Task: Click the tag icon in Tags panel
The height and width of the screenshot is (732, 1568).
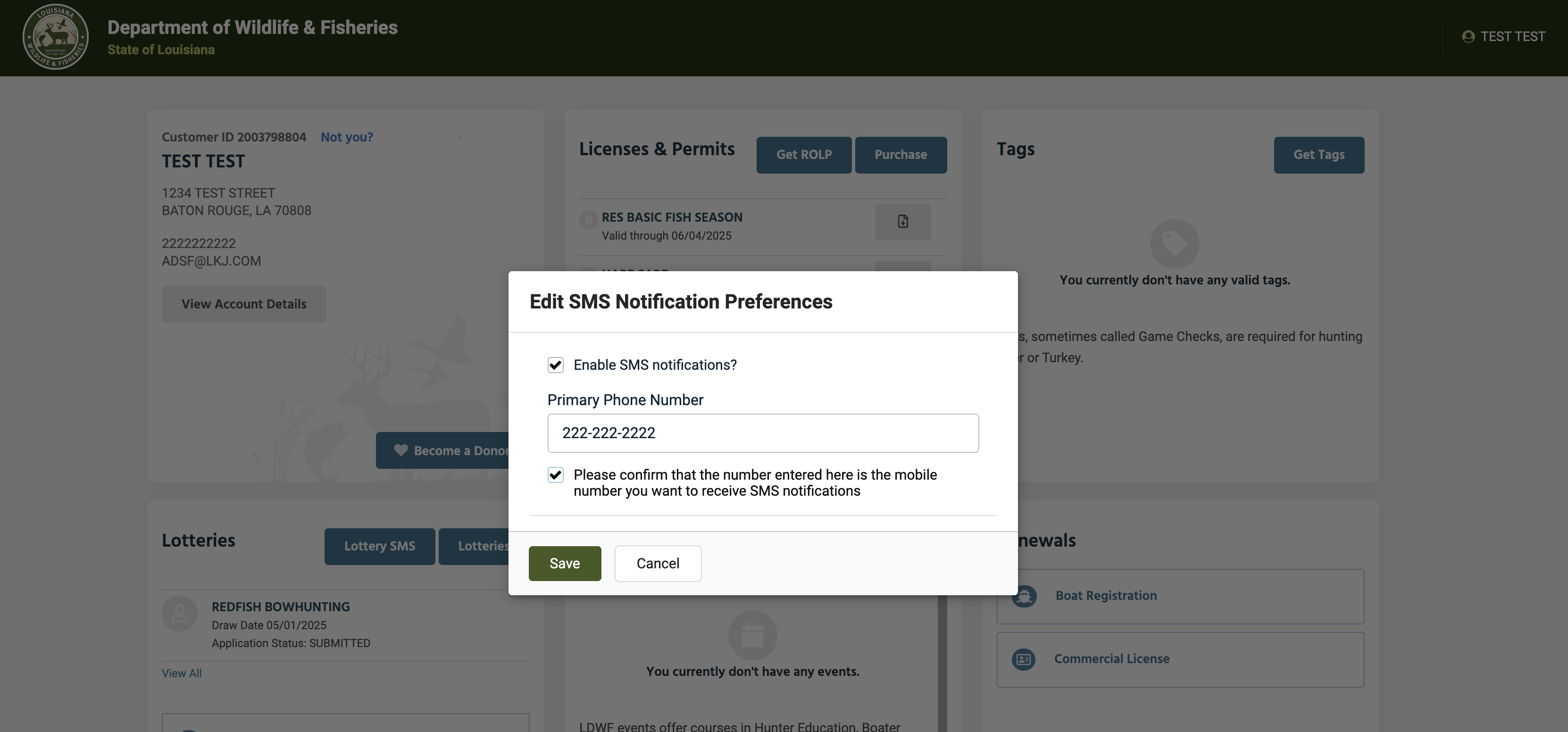Action: pos(1174,243)
